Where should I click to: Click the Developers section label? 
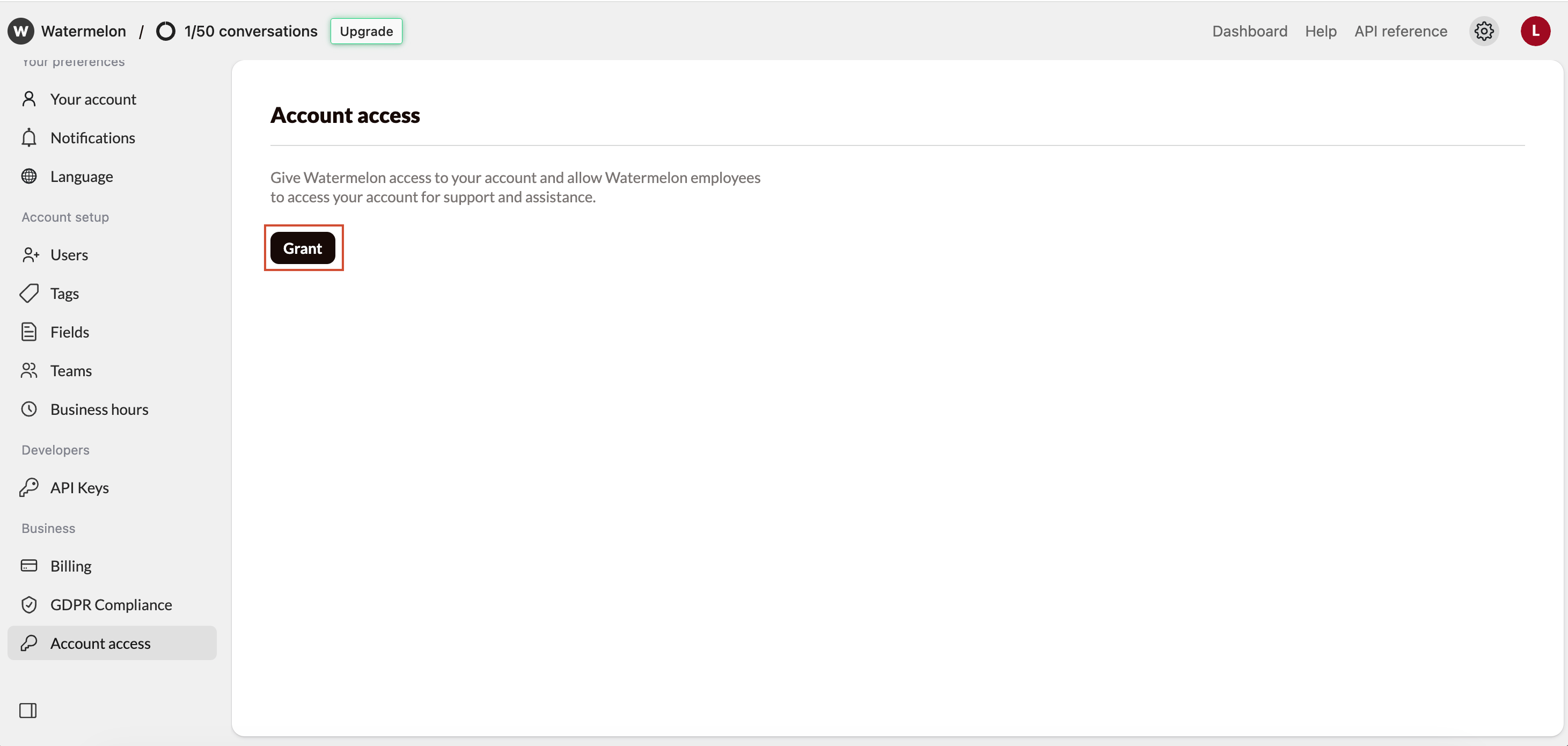coord(55,450)
